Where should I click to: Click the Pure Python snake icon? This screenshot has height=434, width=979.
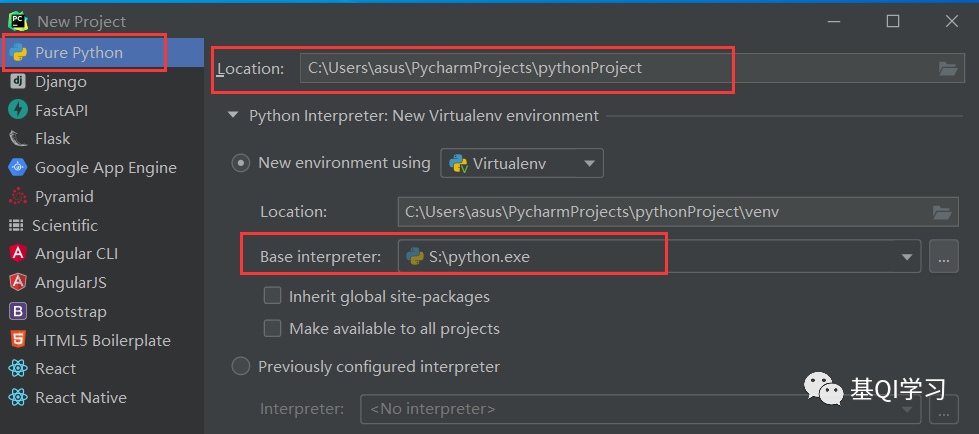(18, 53)
